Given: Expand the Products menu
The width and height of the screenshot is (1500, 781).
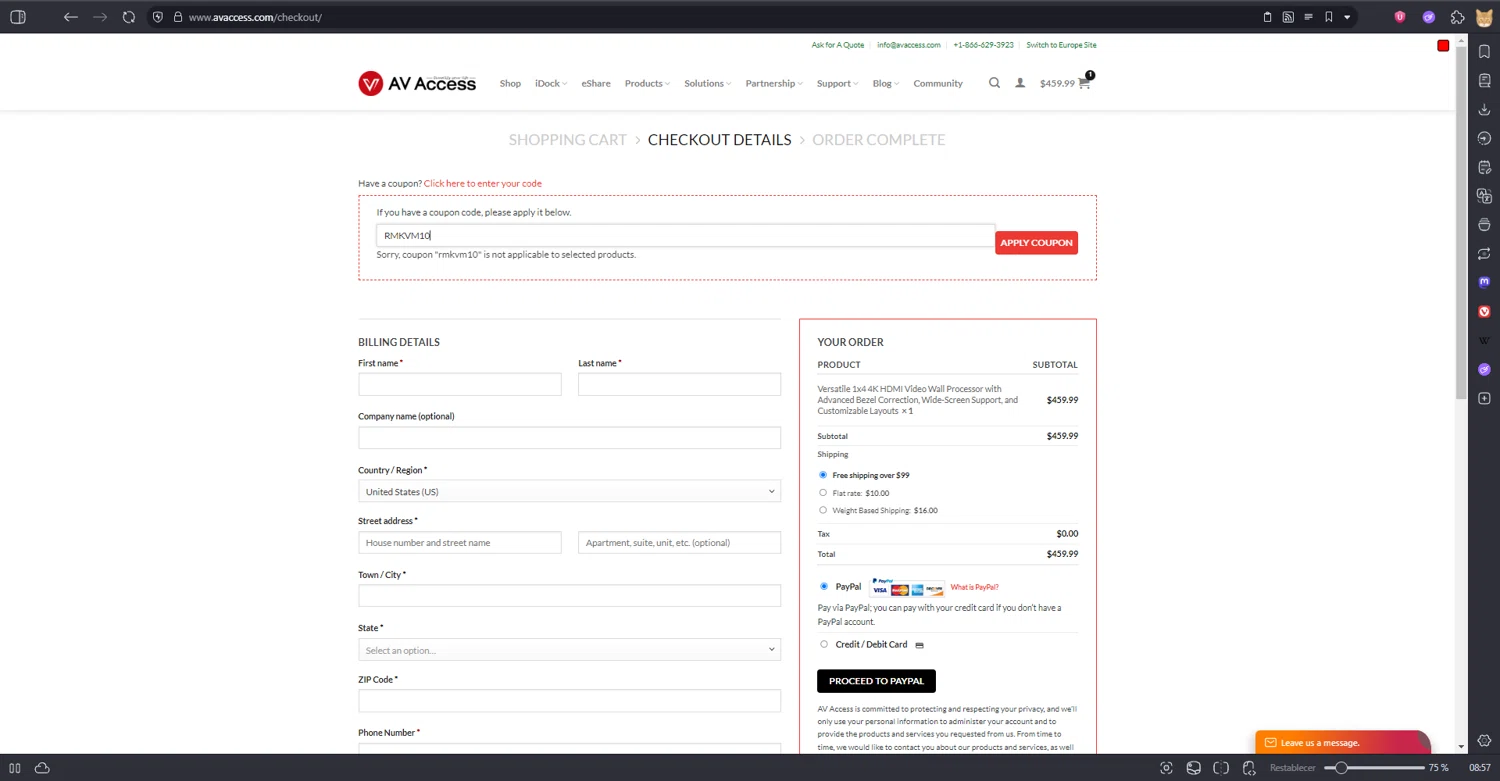Looking at the screenshot, I should pos(647,83).
